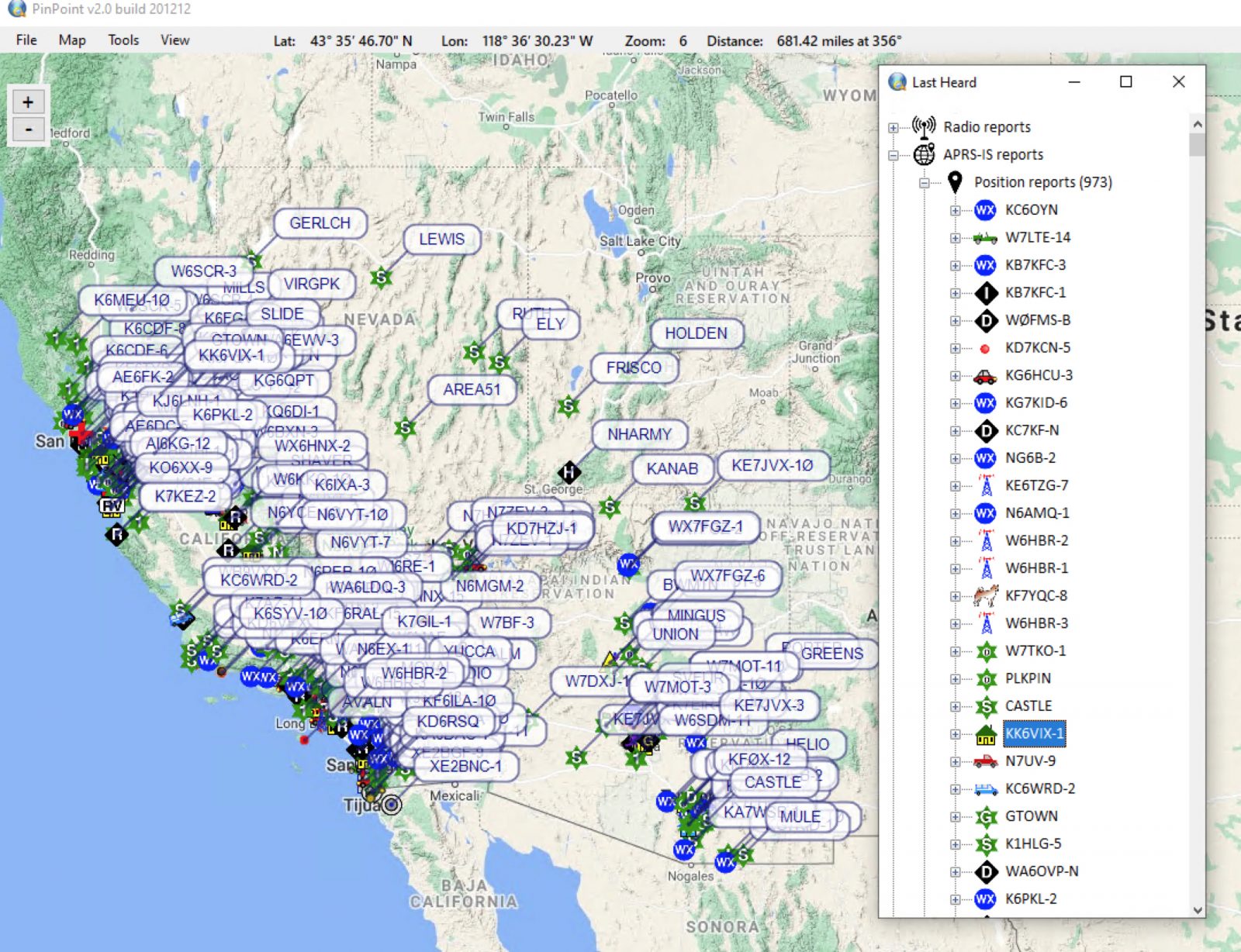This screenshot has width=1241, height=952.
Task: Collapse the Position reports node
Action: click(923, 182)
